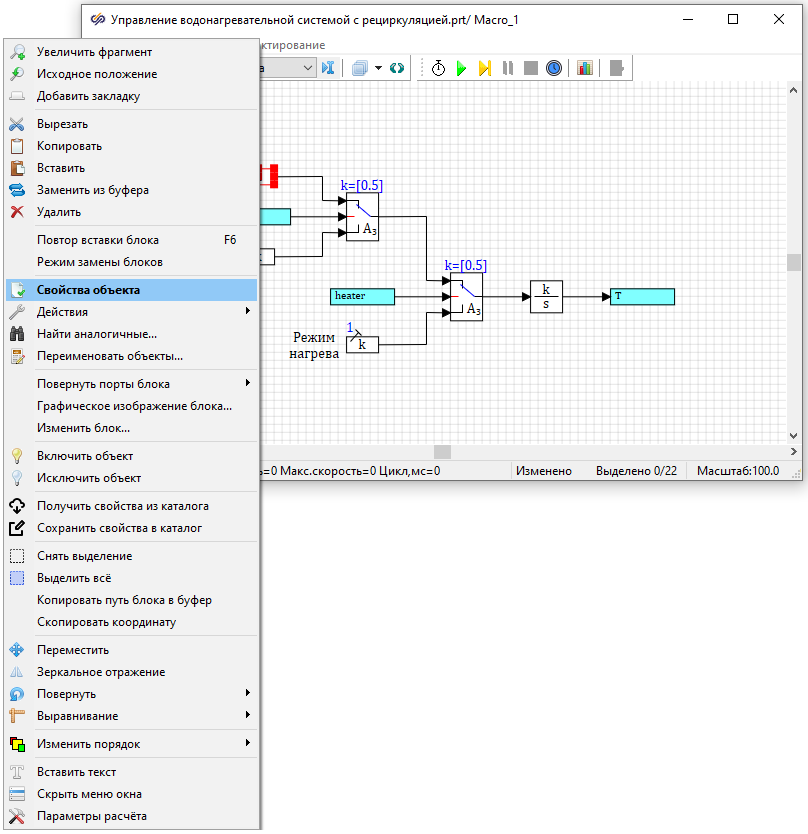
Task: Select Свойства объекта from context menu
Action: [130, 290]
